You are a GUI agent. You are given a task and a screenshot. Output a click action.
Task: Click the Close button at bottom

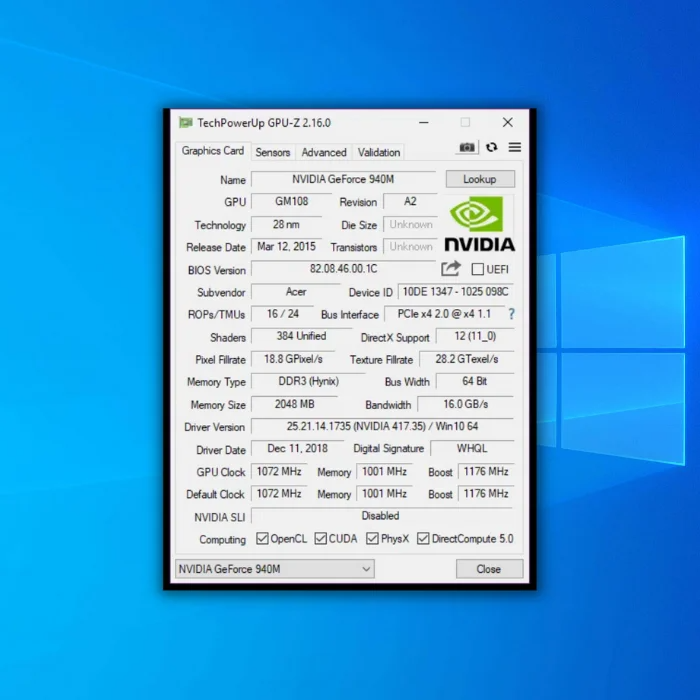(x=489, y=569)
